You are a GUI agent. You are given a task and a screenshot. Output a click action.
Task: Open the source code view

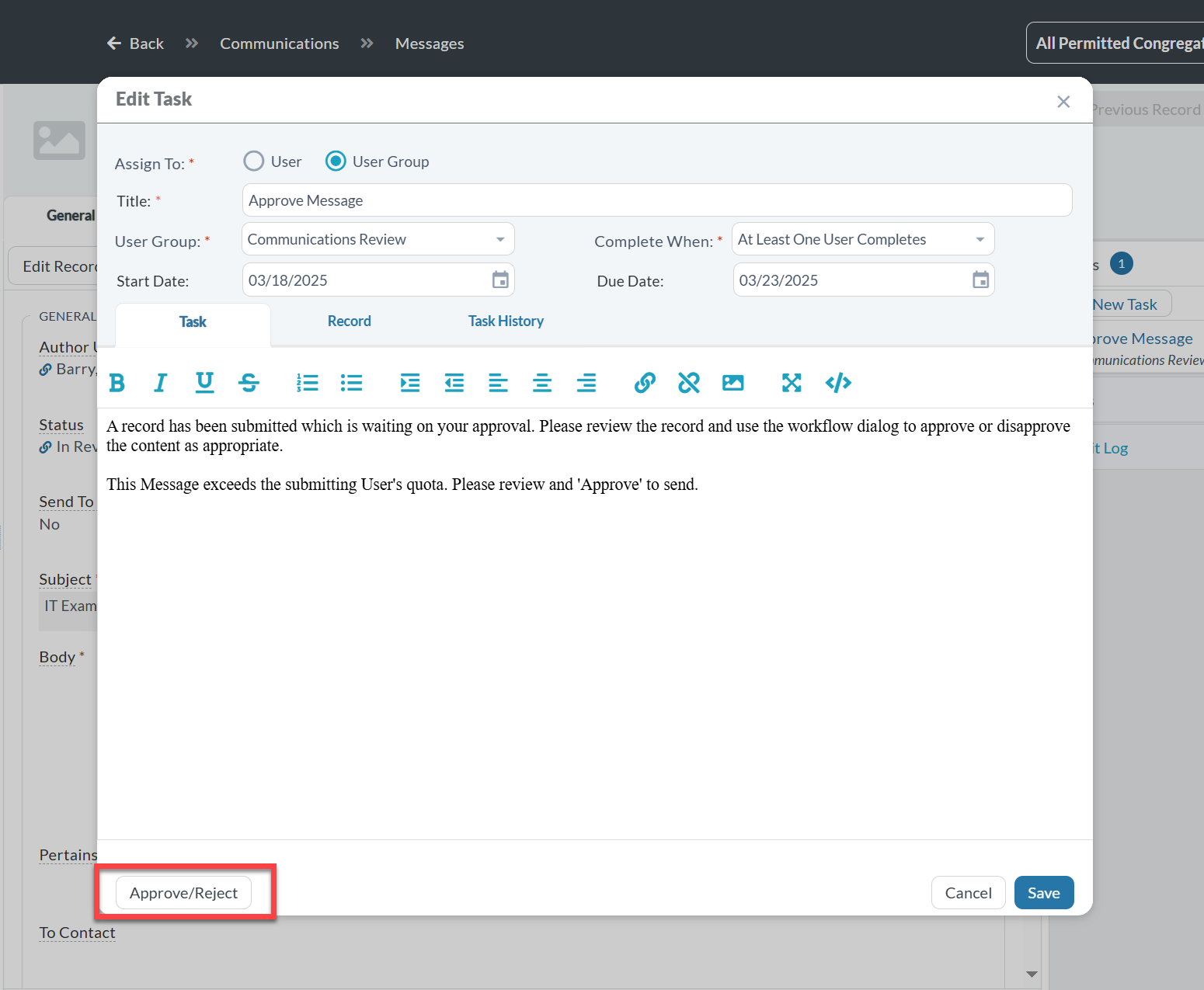pos(838,383)
